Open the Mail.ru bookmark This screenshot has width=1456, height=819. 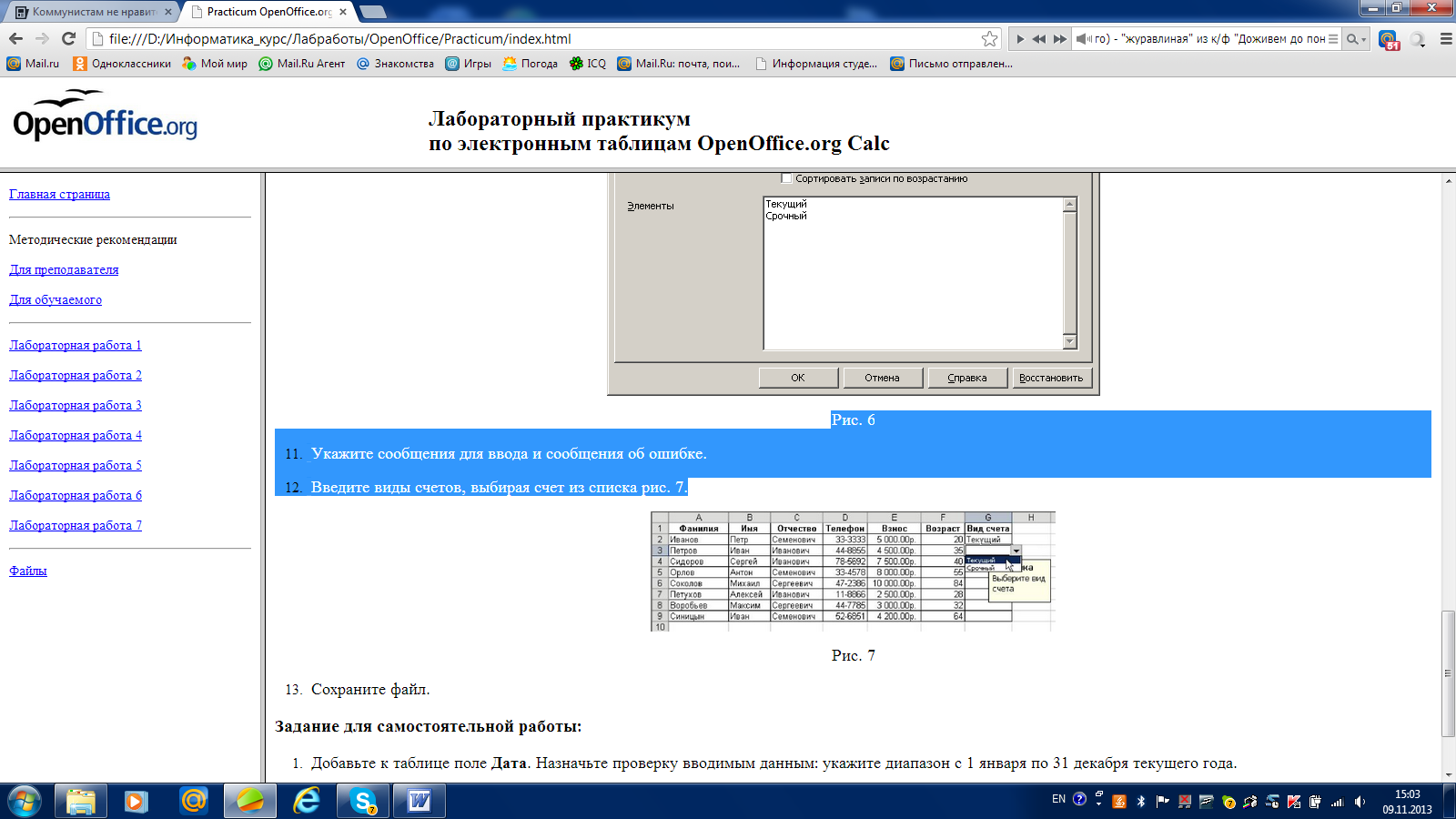coord(33,64)
